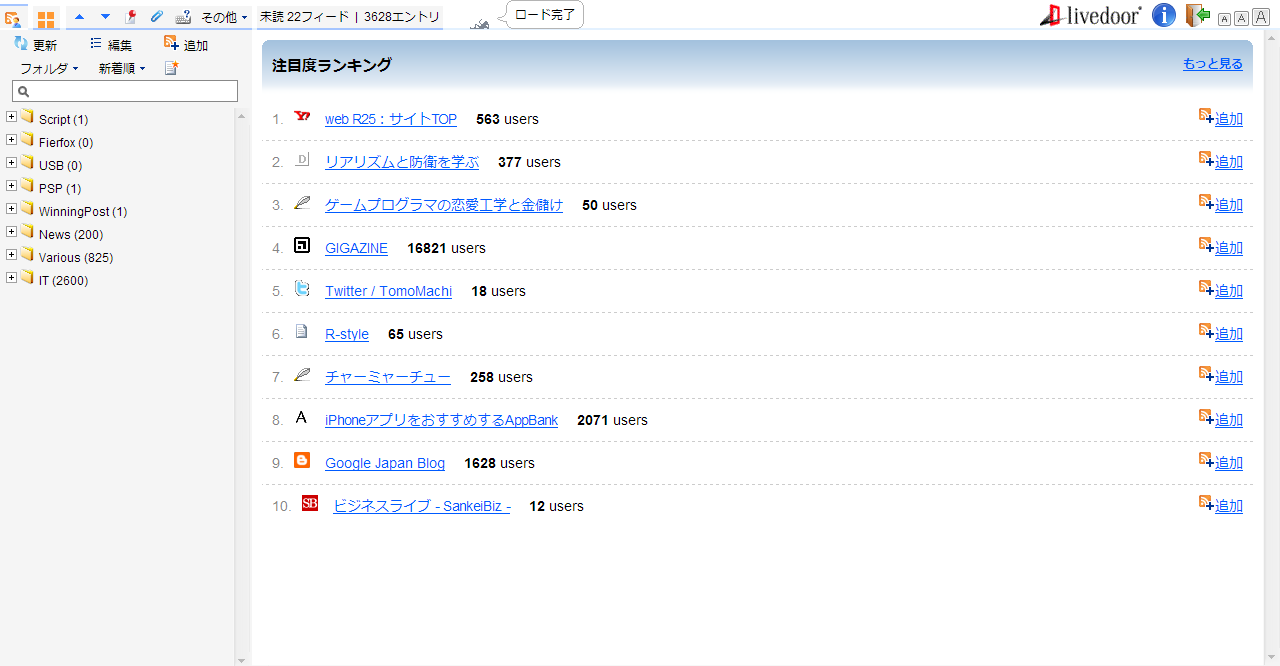The width and height of the screenshot is (1280, 666).
Task: Open the Google Japan Blog link
Action: (x=385, y=463)
